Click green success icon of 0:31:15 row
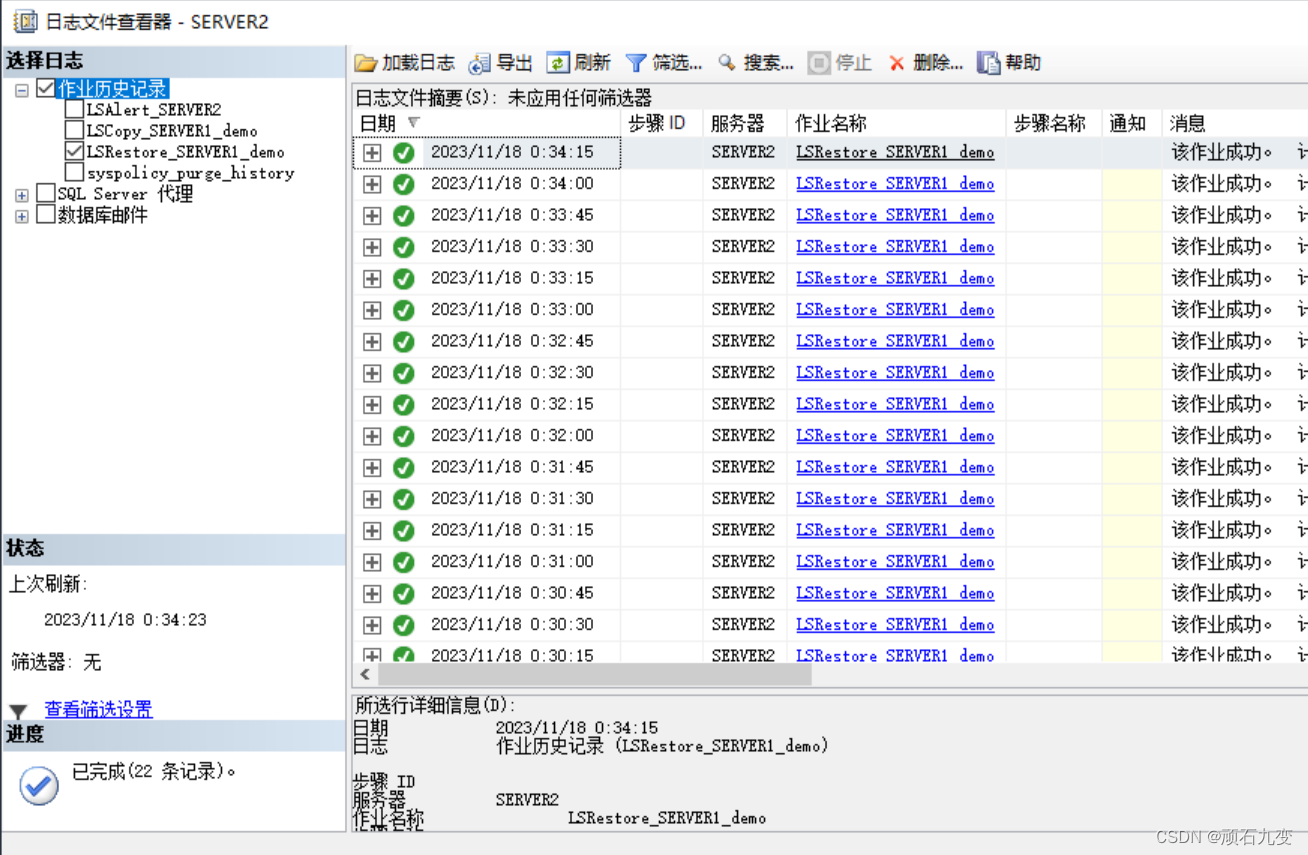 point(404,531)
